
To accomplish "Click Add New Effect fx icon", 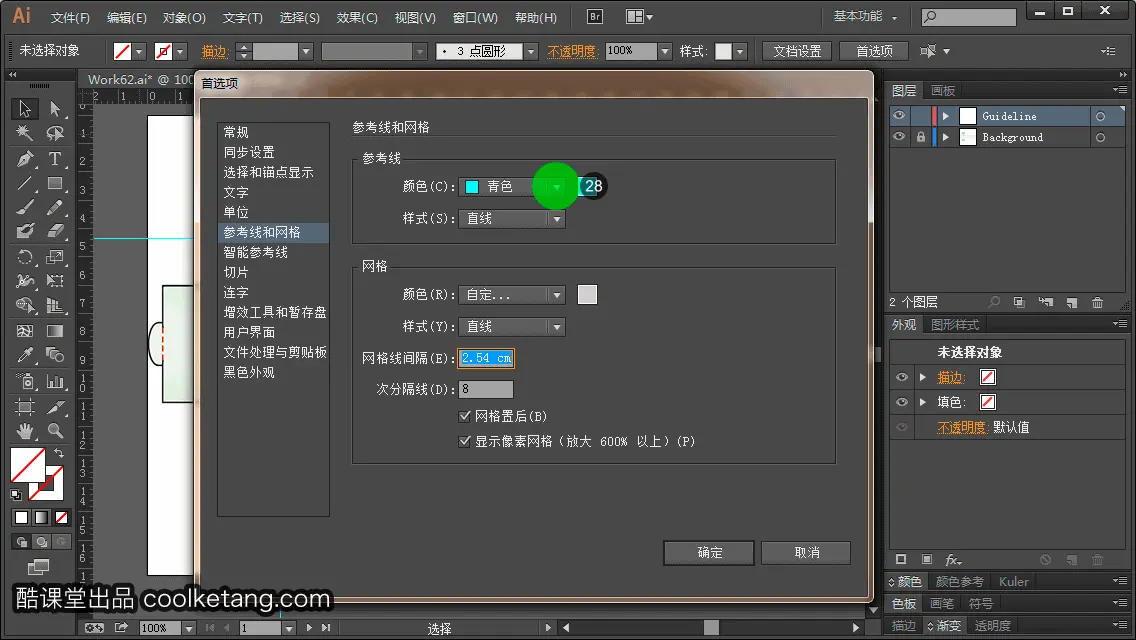I will point(953,560).
